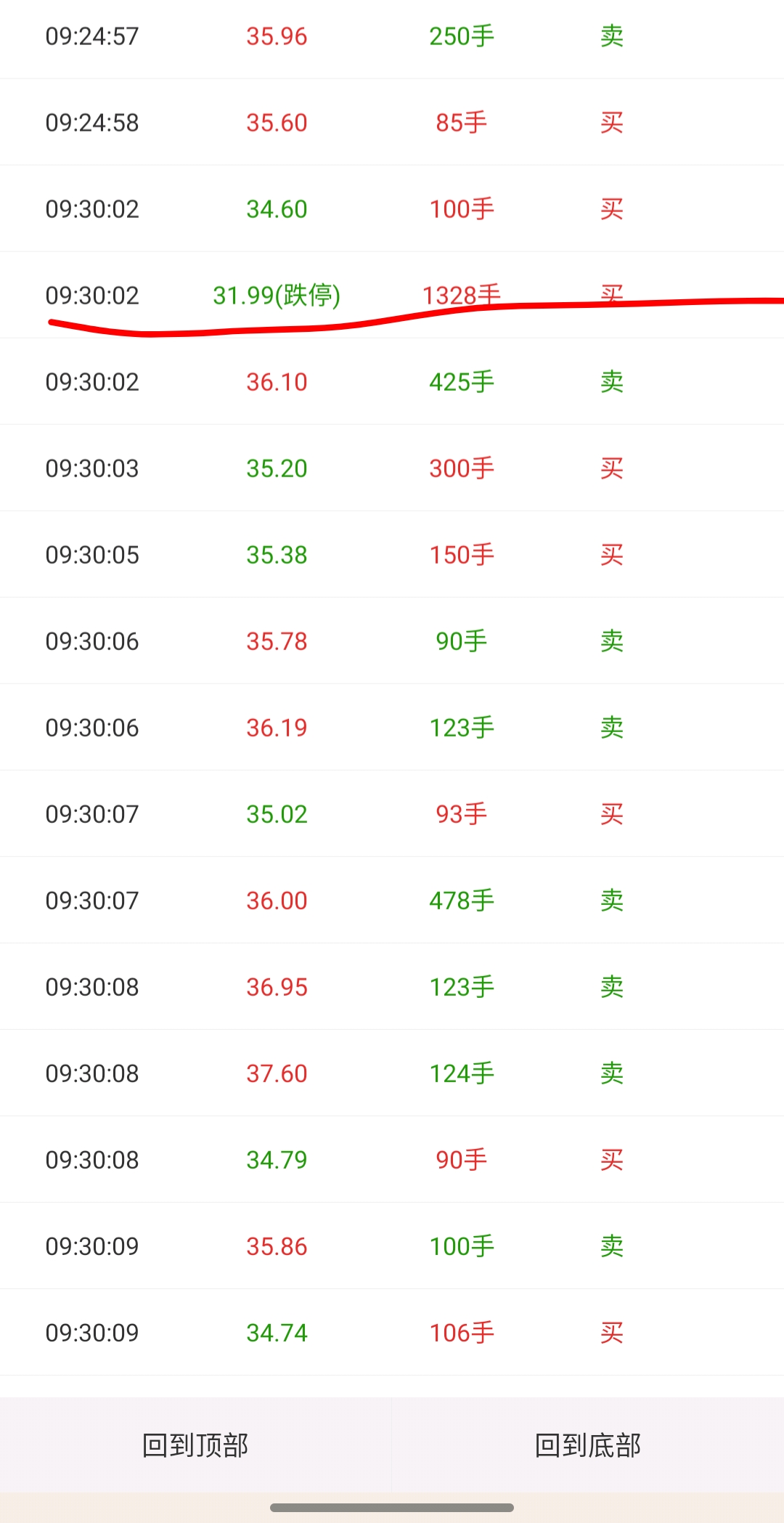Tap the 150手 volume at 09:30:05
The height and width of the screenshot is (1523, 784).
click(462, 555)
